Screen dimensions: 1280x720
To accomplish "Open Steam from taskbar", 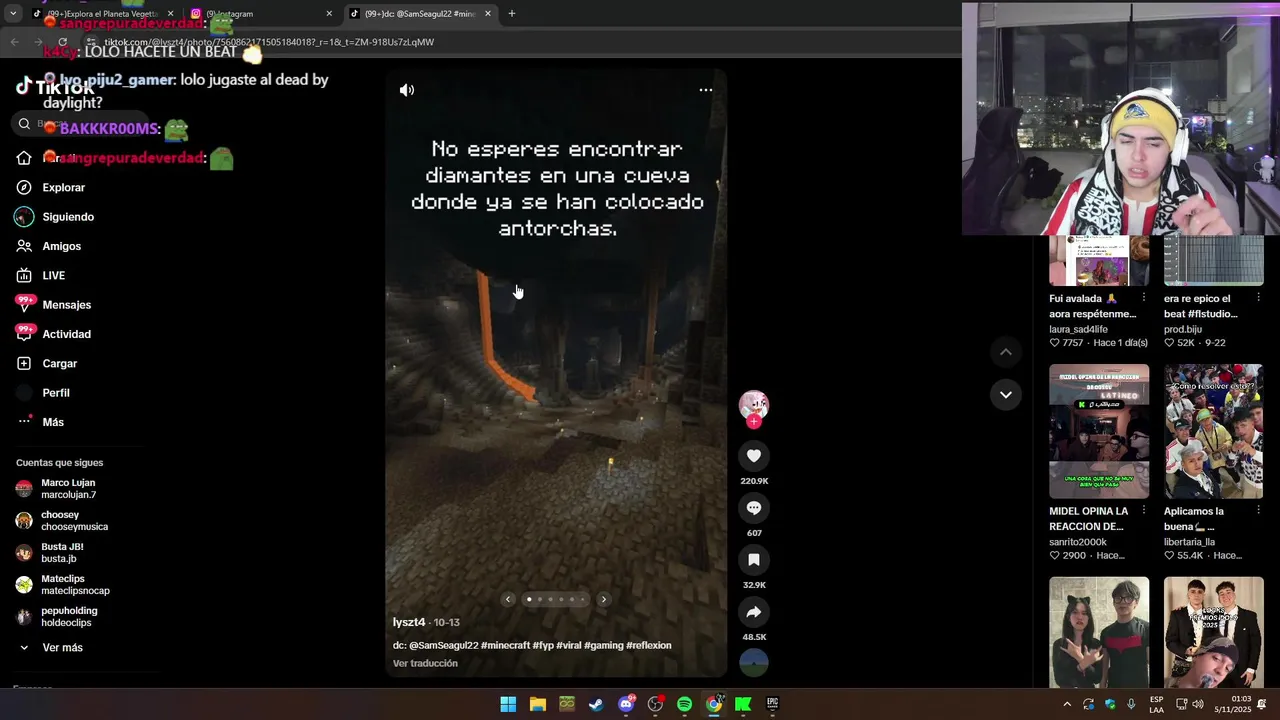I will coord(596,704).
